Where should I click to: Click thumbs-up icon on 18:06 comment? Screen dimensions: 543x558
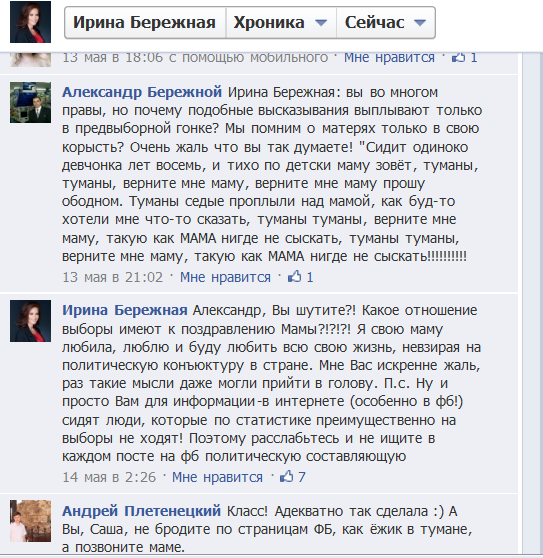458,58
